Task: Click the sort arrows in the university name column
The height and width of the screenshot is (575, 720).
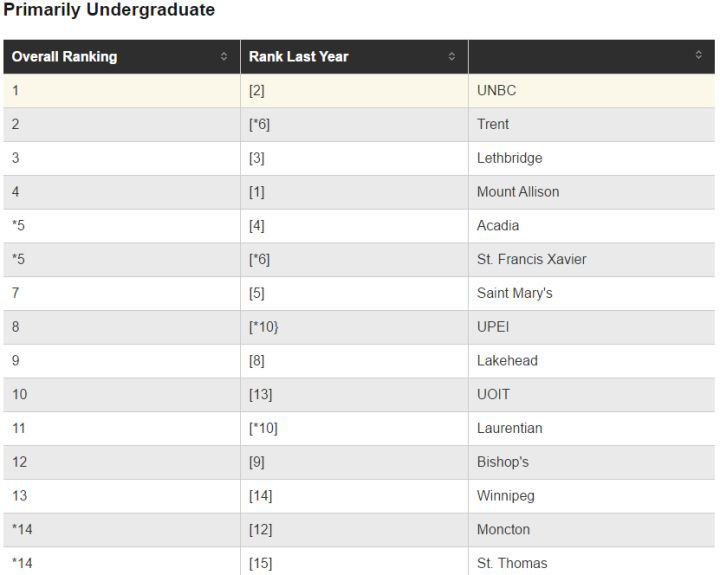Action: click(699, 56)
